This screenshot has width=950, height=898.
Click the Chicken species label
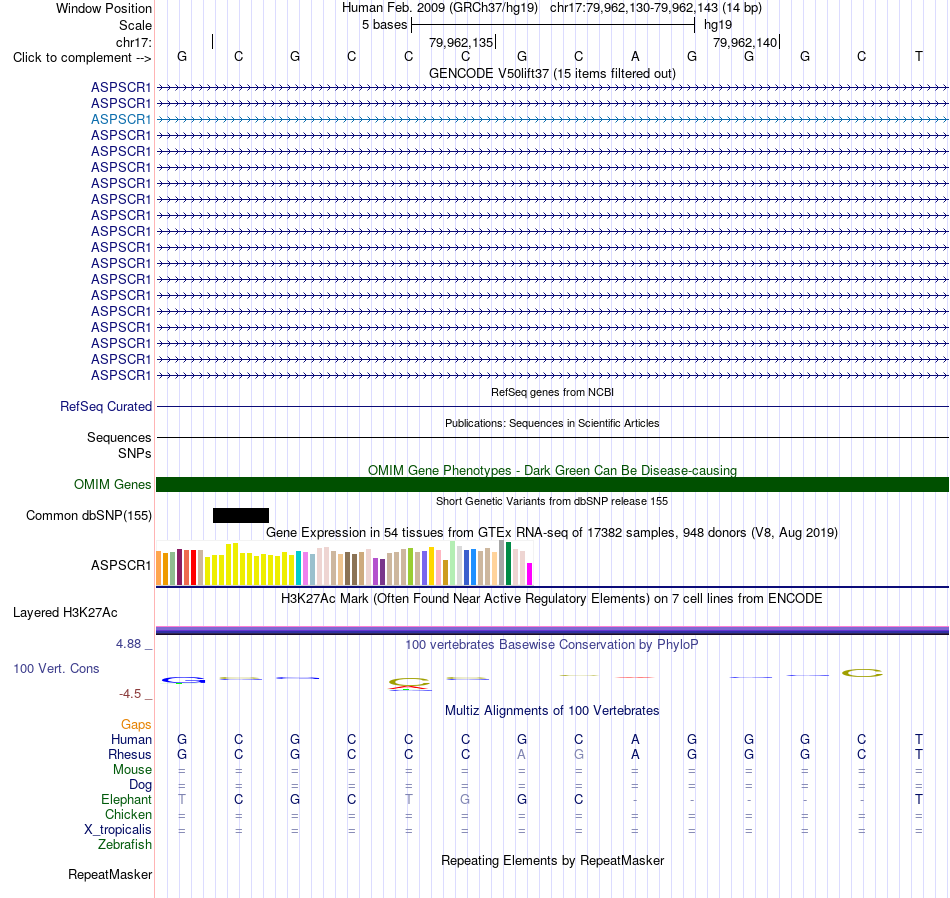pos(128,814)
